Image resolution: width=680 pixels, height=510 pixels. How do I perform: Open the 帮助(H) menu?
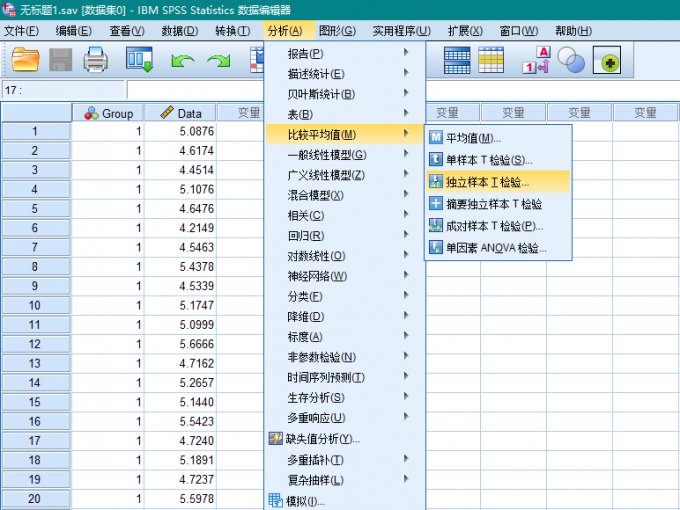[x=573, y=31]
